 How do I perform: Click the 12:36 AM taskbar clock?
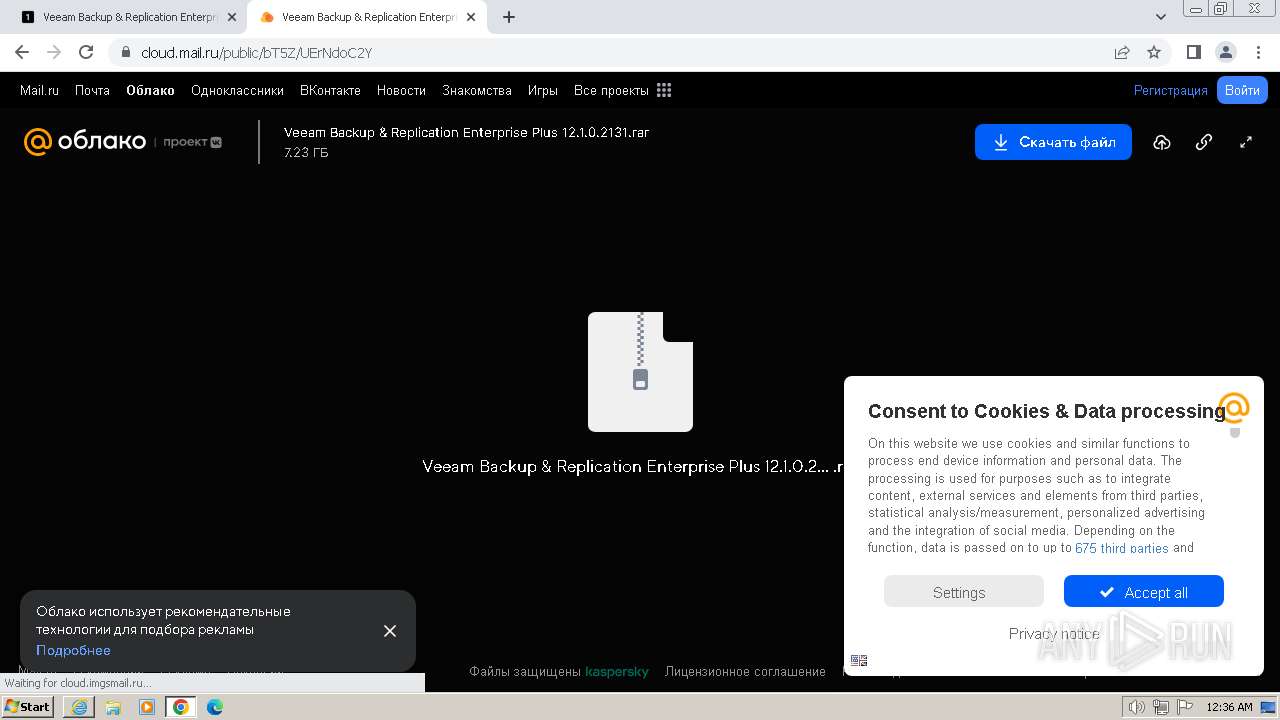coord(1229,707)
